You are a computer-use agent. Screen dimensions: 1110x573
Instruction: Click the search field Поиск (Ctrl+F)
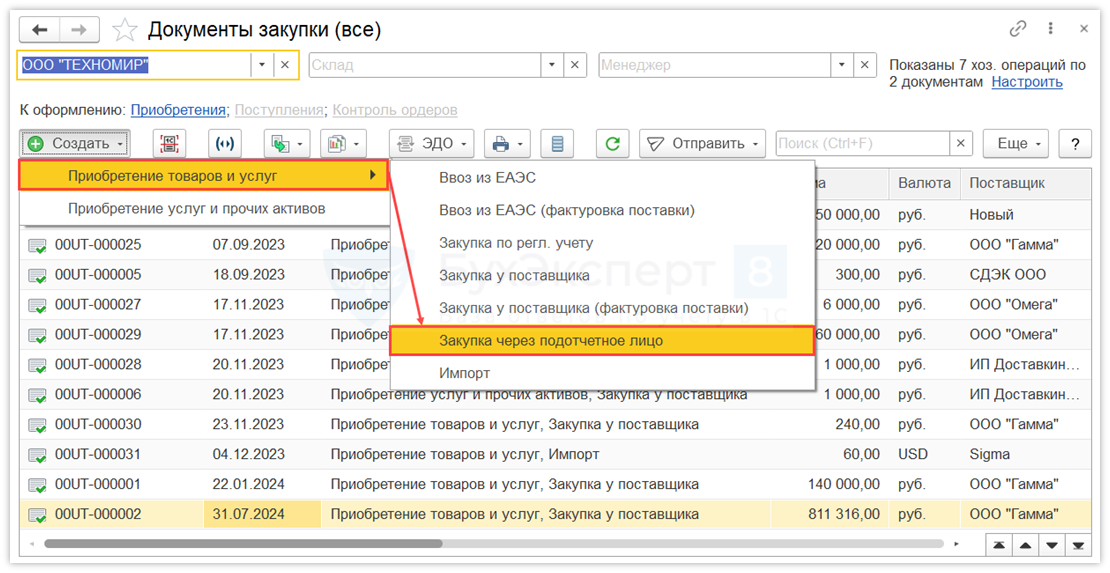[x=861, y=144]
